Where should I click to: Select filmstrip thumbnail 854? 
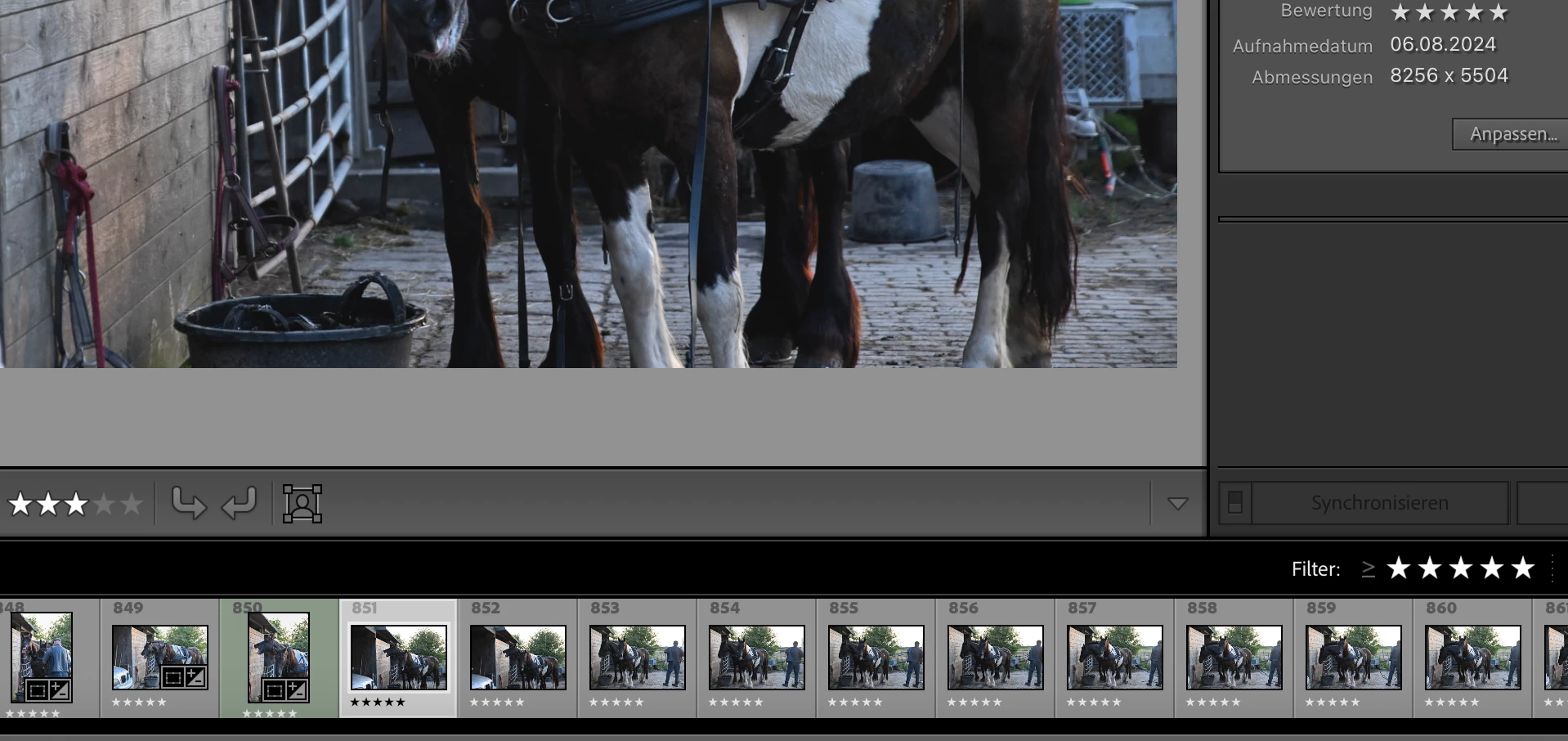(756, 658)
